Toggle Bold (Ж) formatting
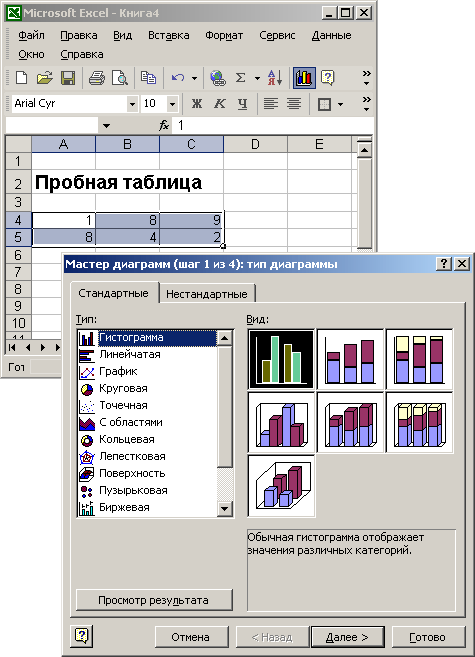 (196, 103)
